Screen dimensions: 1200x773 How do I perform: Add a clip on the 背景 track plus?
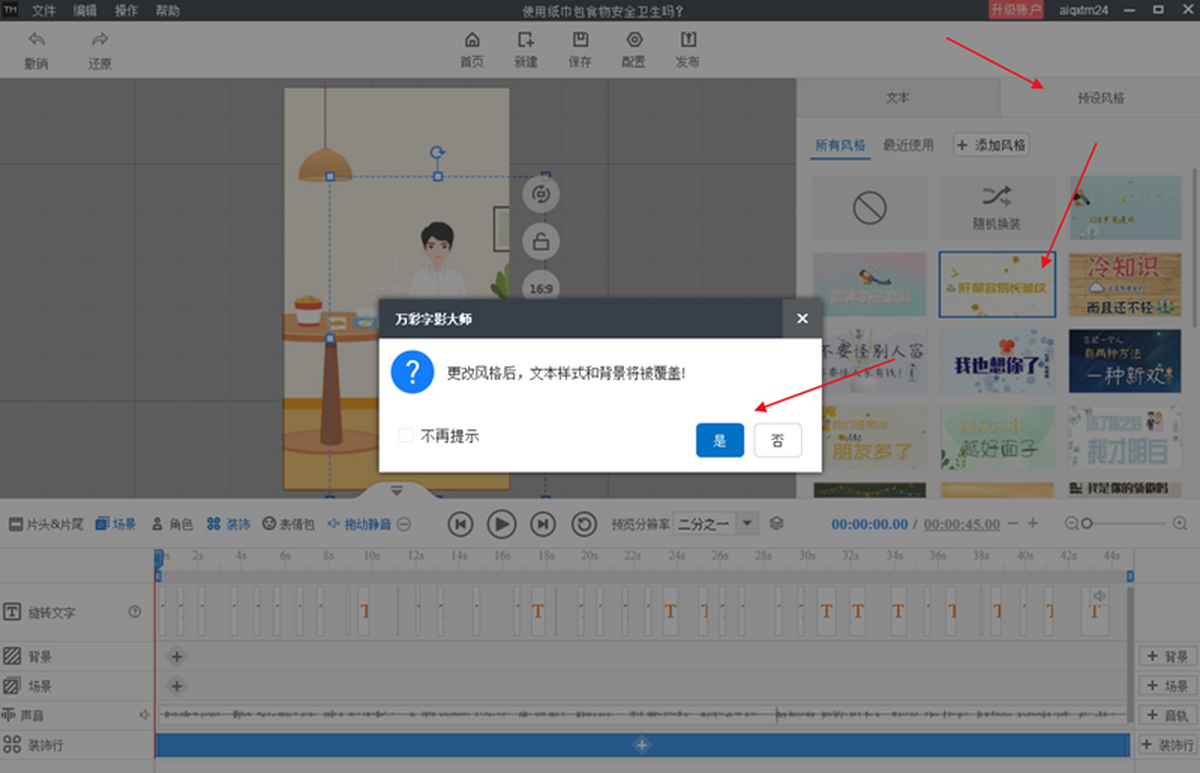(177, 657)
